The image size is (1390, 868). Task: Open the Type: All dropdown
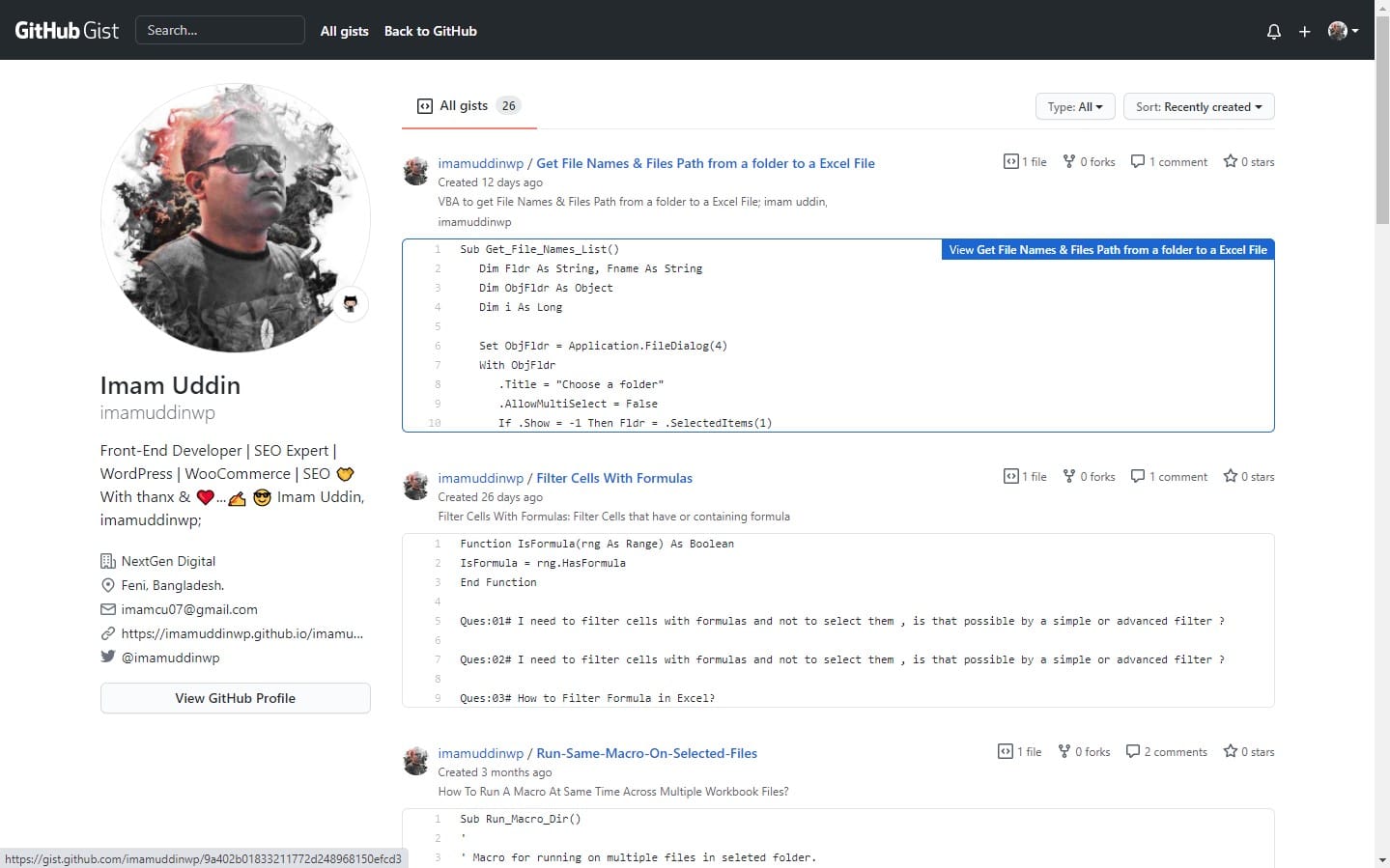[1075, 106]
